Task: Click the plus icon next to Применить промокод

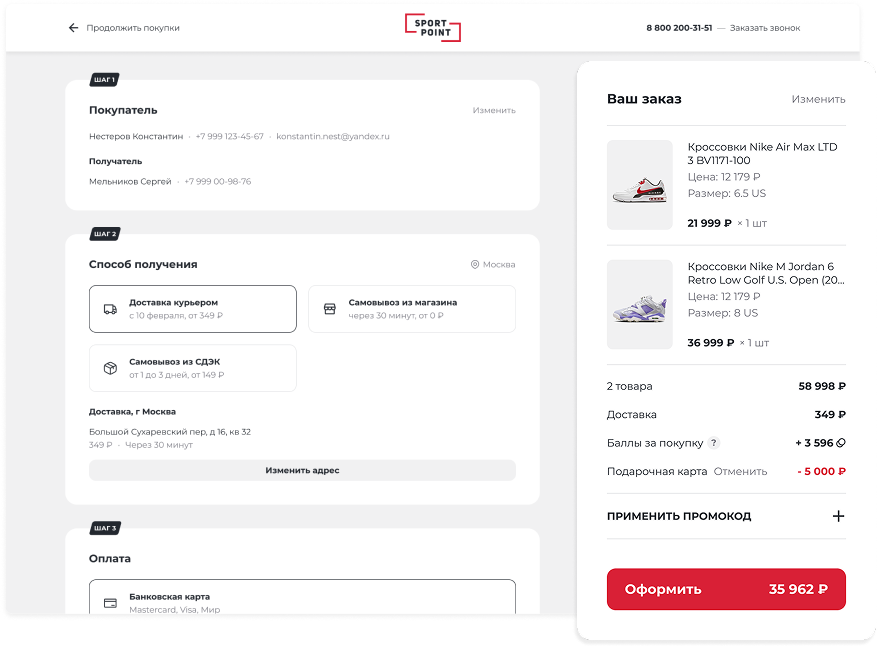Action: [x=838, y=516]
